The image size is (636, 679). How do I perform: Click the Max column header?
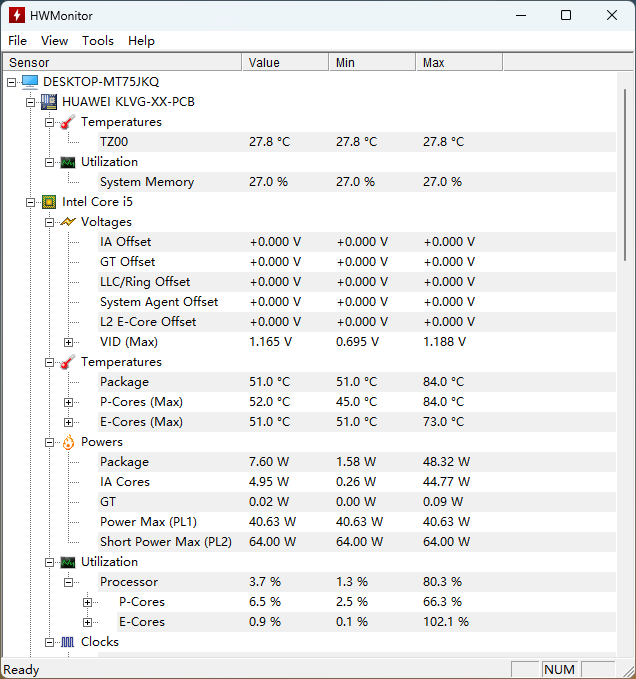[x=459, y=62]
